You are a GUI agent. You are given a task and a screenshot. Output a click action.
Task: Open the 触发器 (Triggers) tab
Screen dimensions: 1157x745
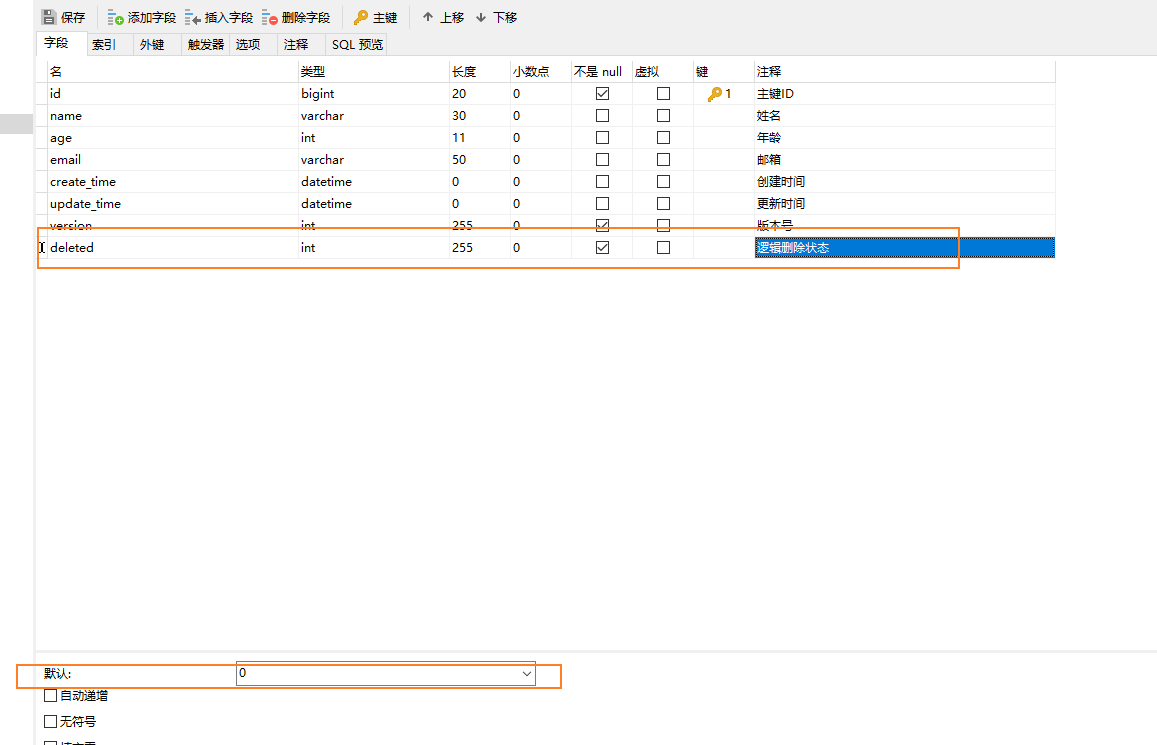[206, 44]
